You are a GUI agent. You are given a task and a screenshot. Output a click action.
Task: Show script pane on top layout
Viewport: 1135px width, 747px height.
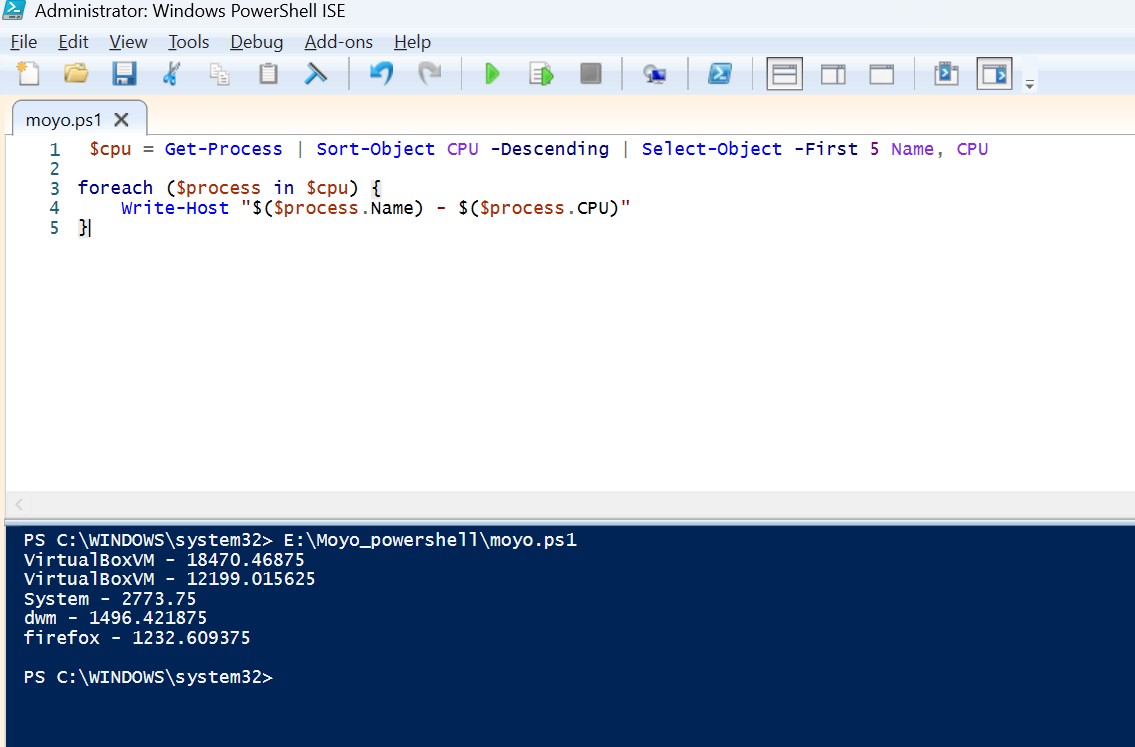785,74
